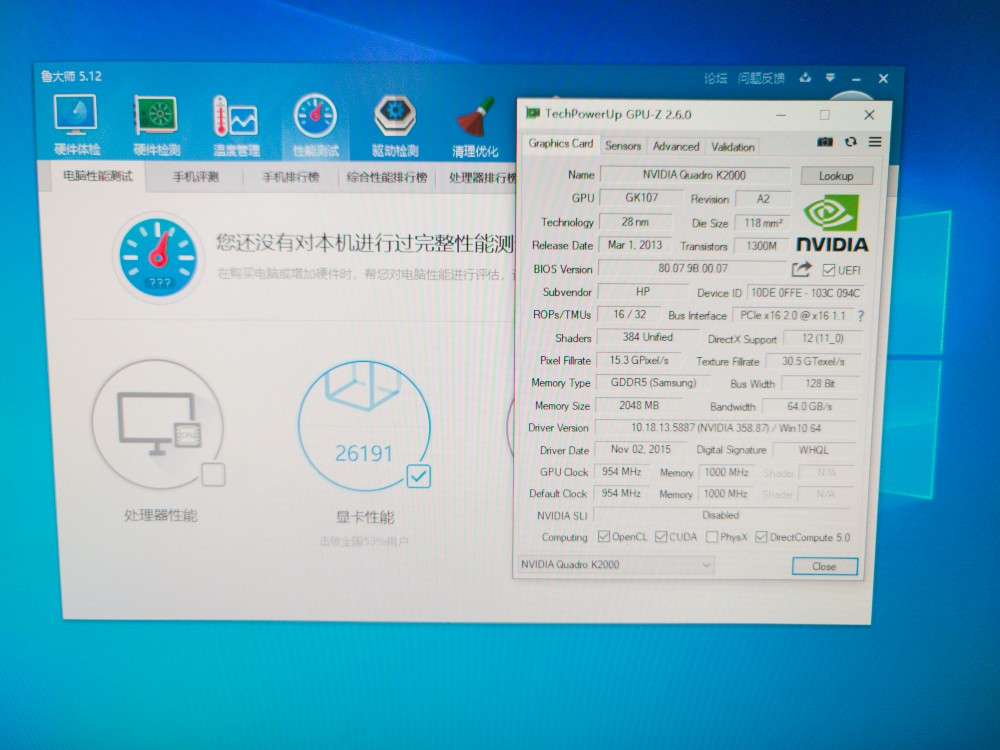Click the Subvendor value HP
This screenshot has width=1000, height=750.
click(642, 291)
